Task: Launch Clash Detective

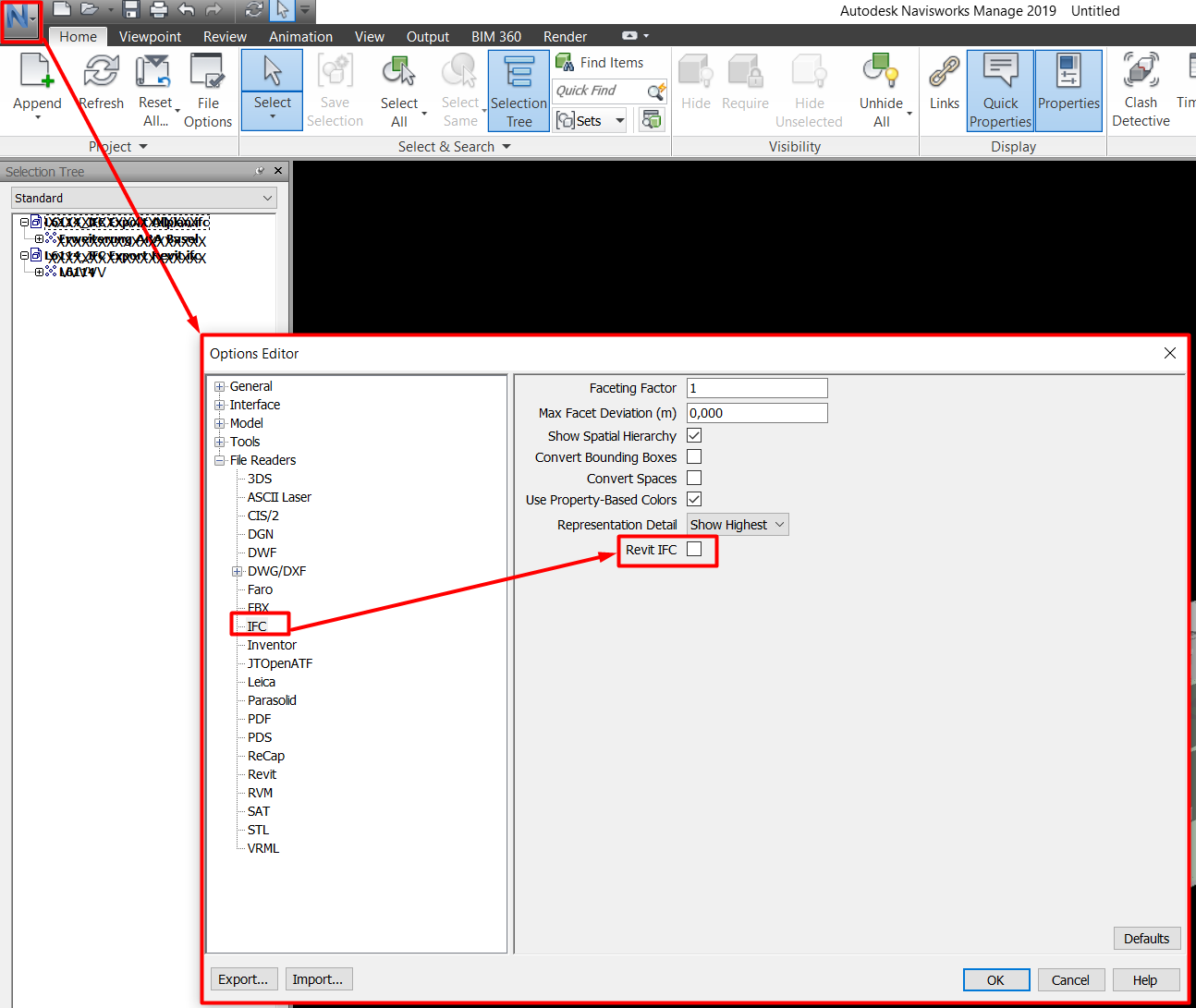Action: [x=1140, y=89]
